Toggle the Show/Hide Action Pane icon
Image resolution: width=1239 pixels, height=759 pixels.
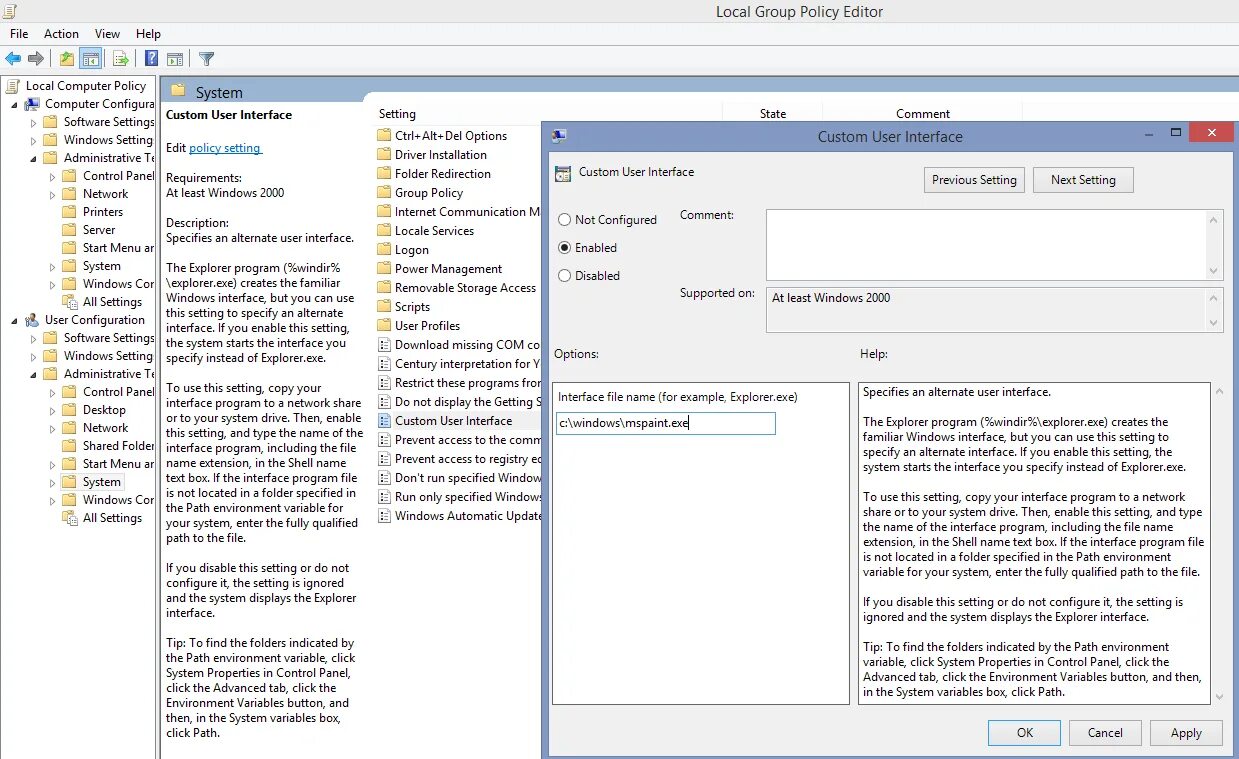(x=175, y=59)
